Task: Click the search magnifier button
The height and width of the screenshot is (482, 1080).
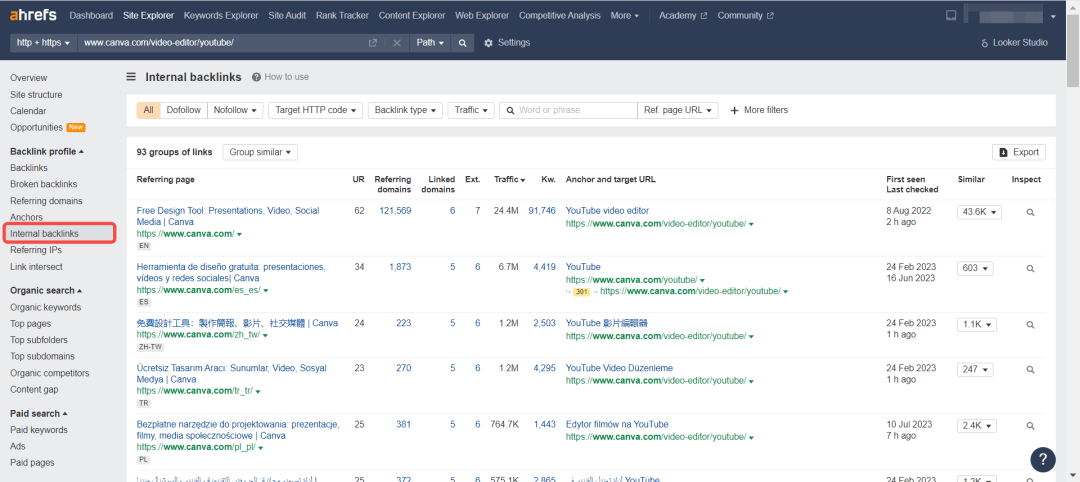Action: 463,43
